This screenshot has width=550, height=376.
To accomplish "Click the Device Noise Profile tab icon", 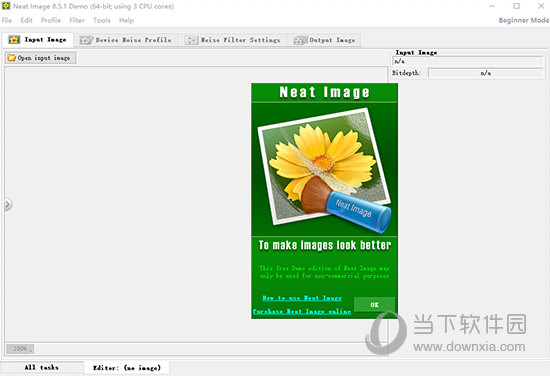I will (x=86, y=40).
